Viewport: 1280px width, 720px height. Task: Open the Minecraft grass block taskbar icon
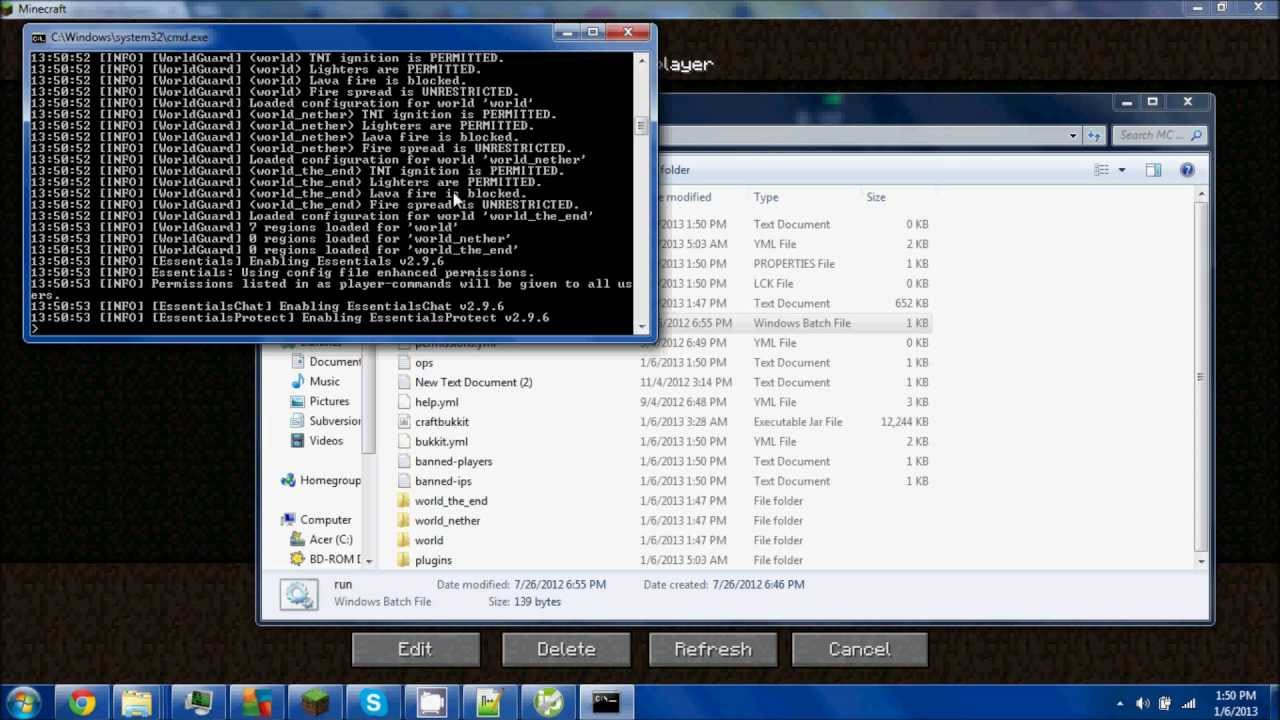click(315, 703)
